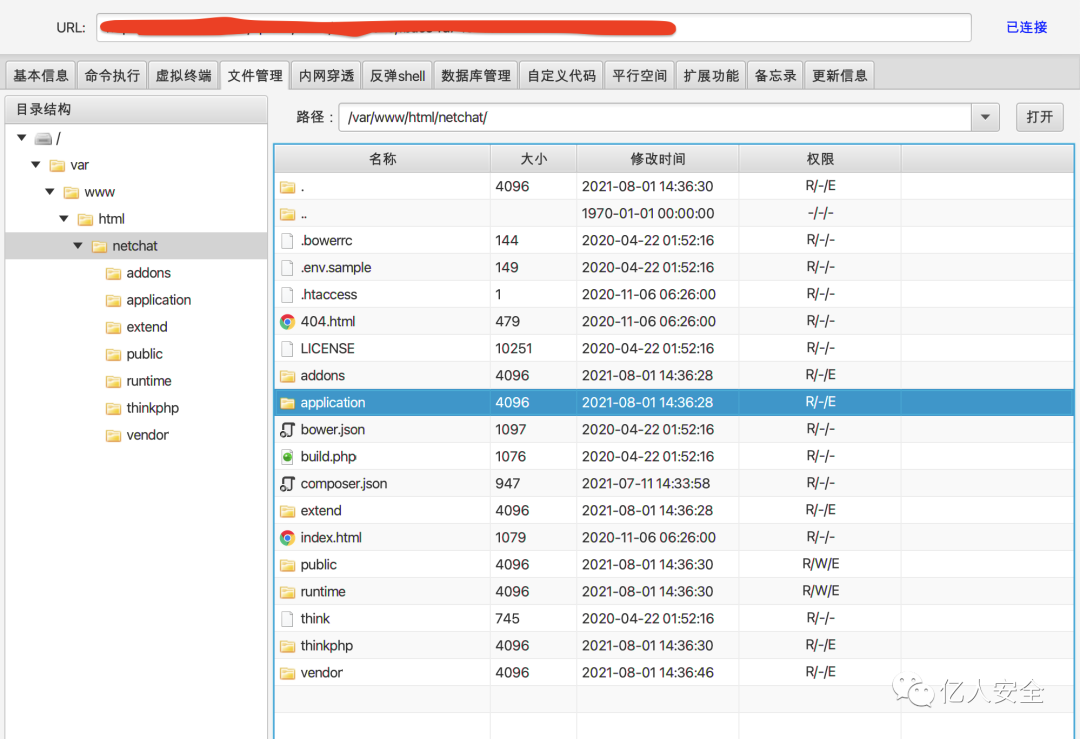Image resolution: width=1080 pixels, height=739 pixels.
Task: Click the file icon of .htaccess
Action: [287, 295]
